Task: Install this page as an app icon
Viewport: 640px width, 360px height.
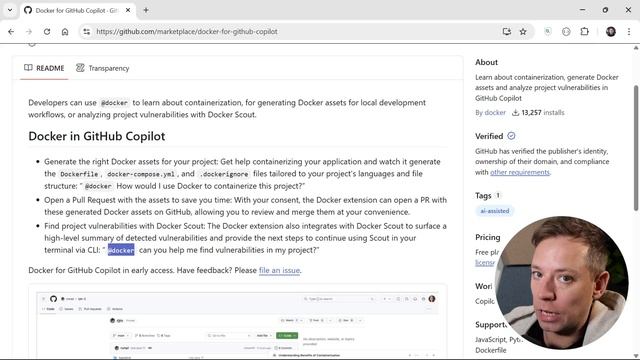Action: [507, 31]
